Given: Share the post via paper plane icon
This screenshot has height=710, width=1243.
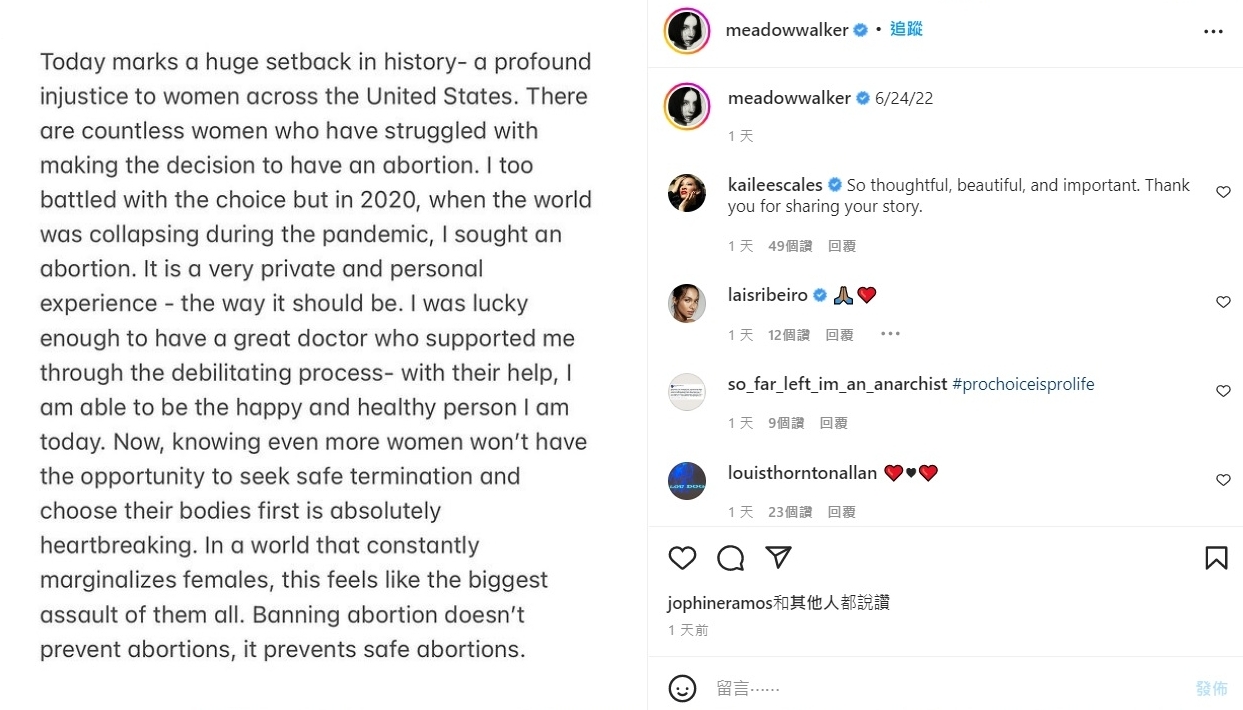Looking at the screenshot, I should (x=778, y=557).
